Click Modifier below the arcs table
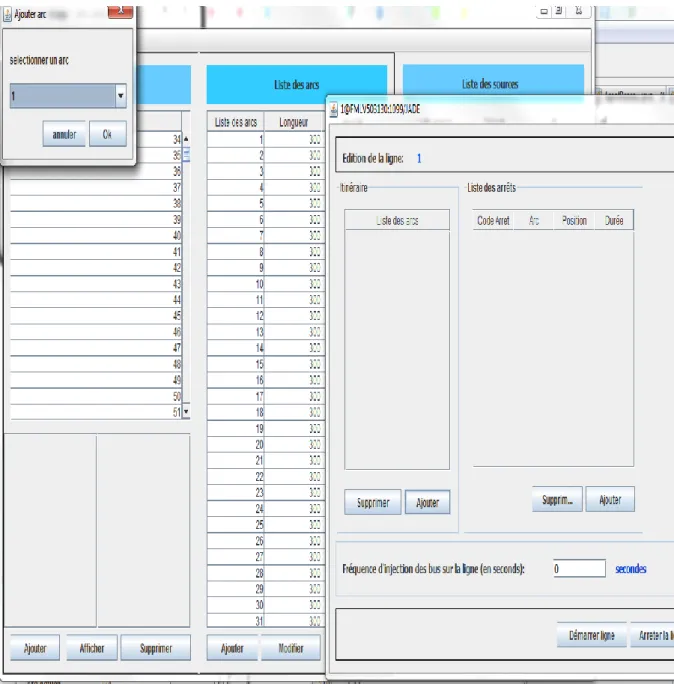The width and height of the screenshot is (674, 684). [291, 648]
